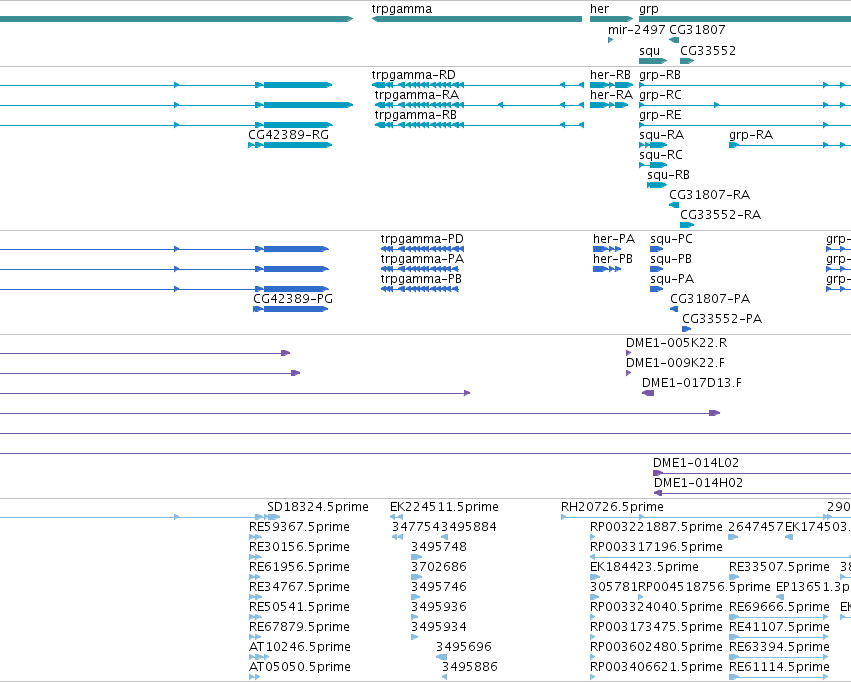This screenshot has height=682, width=851.
Task: Select the her-PB protein feature
Action: coord(607,269)
